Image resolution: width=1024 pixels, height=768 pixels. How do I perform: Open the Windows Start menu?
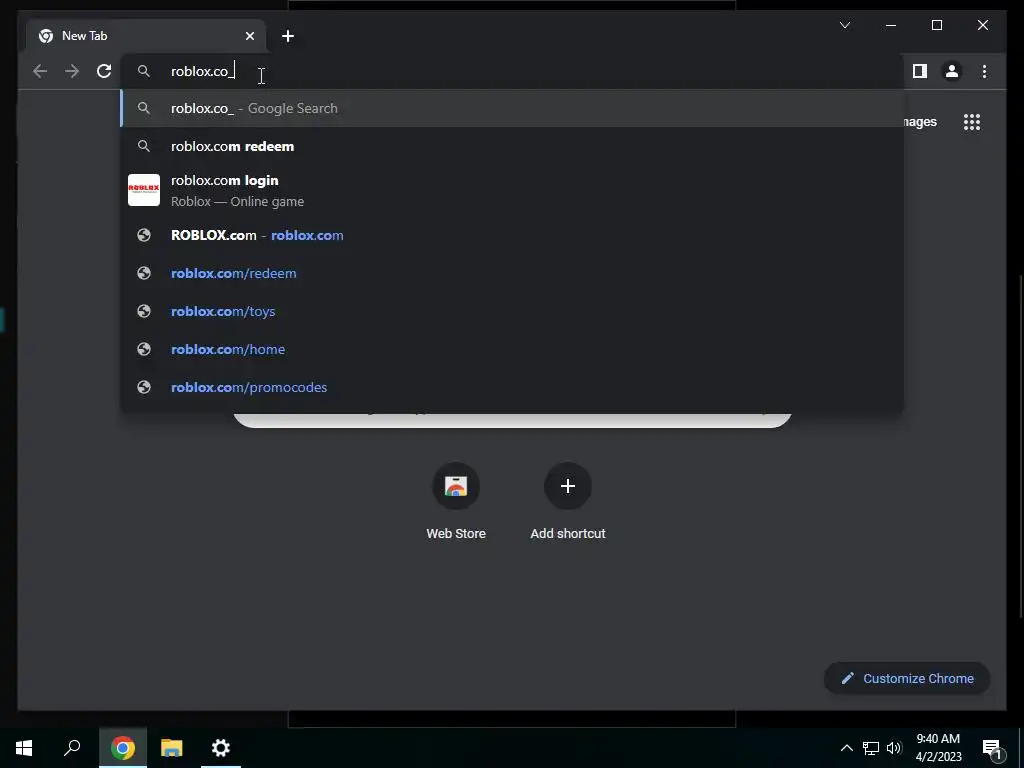coord(24,748)
